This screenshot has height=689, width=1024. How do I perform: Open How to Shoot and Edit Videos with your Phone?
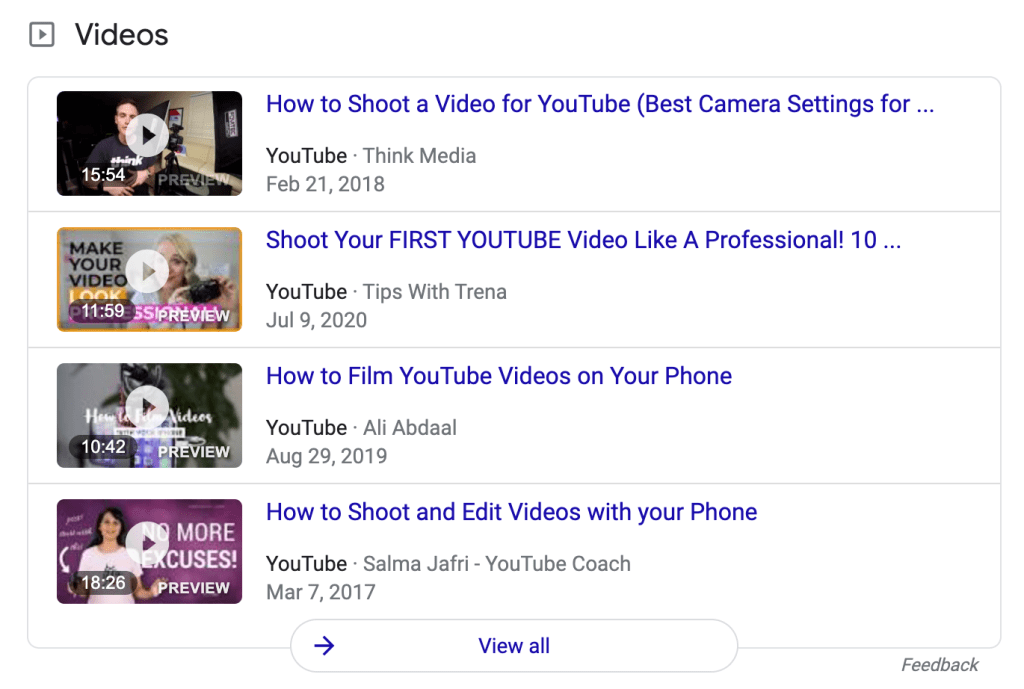point(510,512)
